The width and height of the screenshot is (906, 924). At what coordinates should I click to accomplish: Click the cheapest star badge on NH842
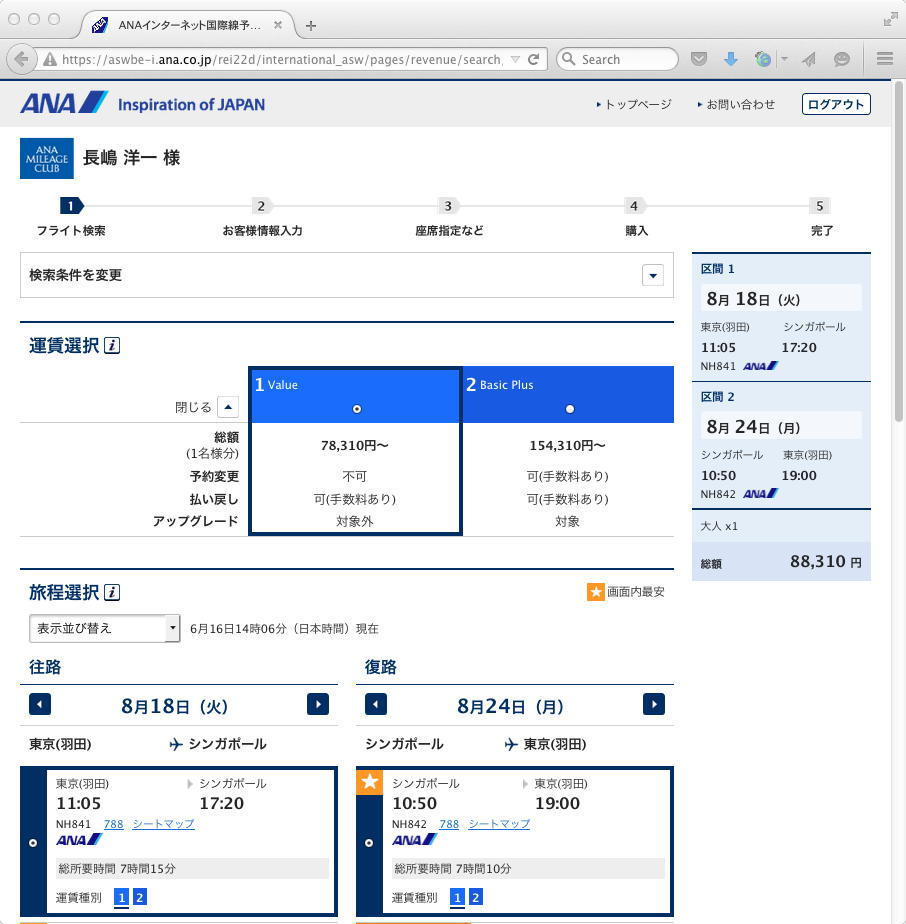[x=370, y=782]
